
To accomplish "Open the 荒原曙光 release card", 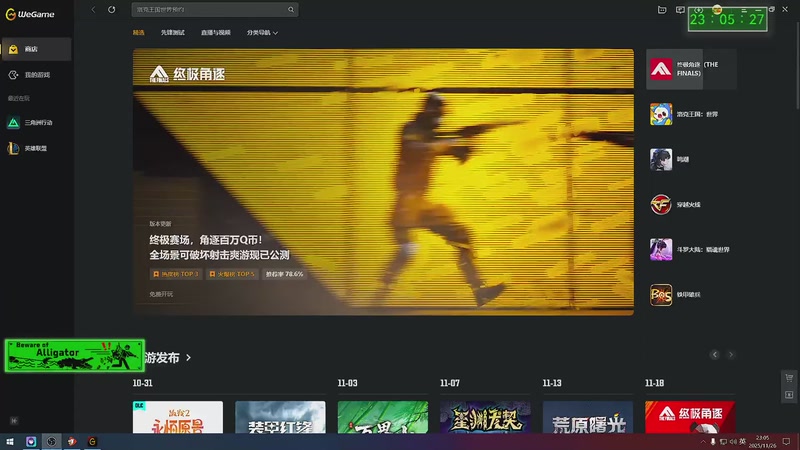I will point(588,417).
